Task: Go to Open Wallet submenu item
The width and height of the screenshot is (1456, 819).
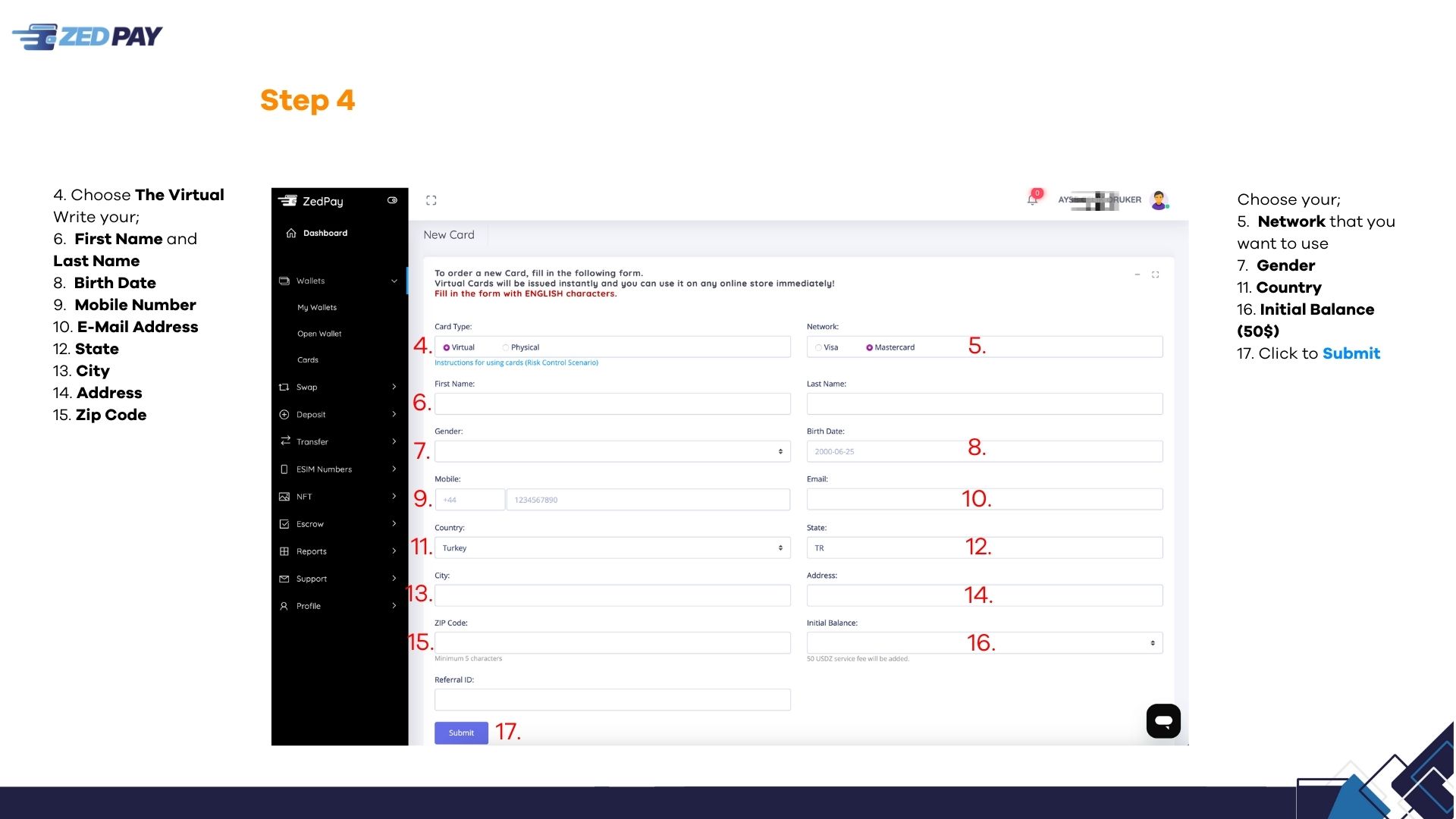Action: (319, 334)
